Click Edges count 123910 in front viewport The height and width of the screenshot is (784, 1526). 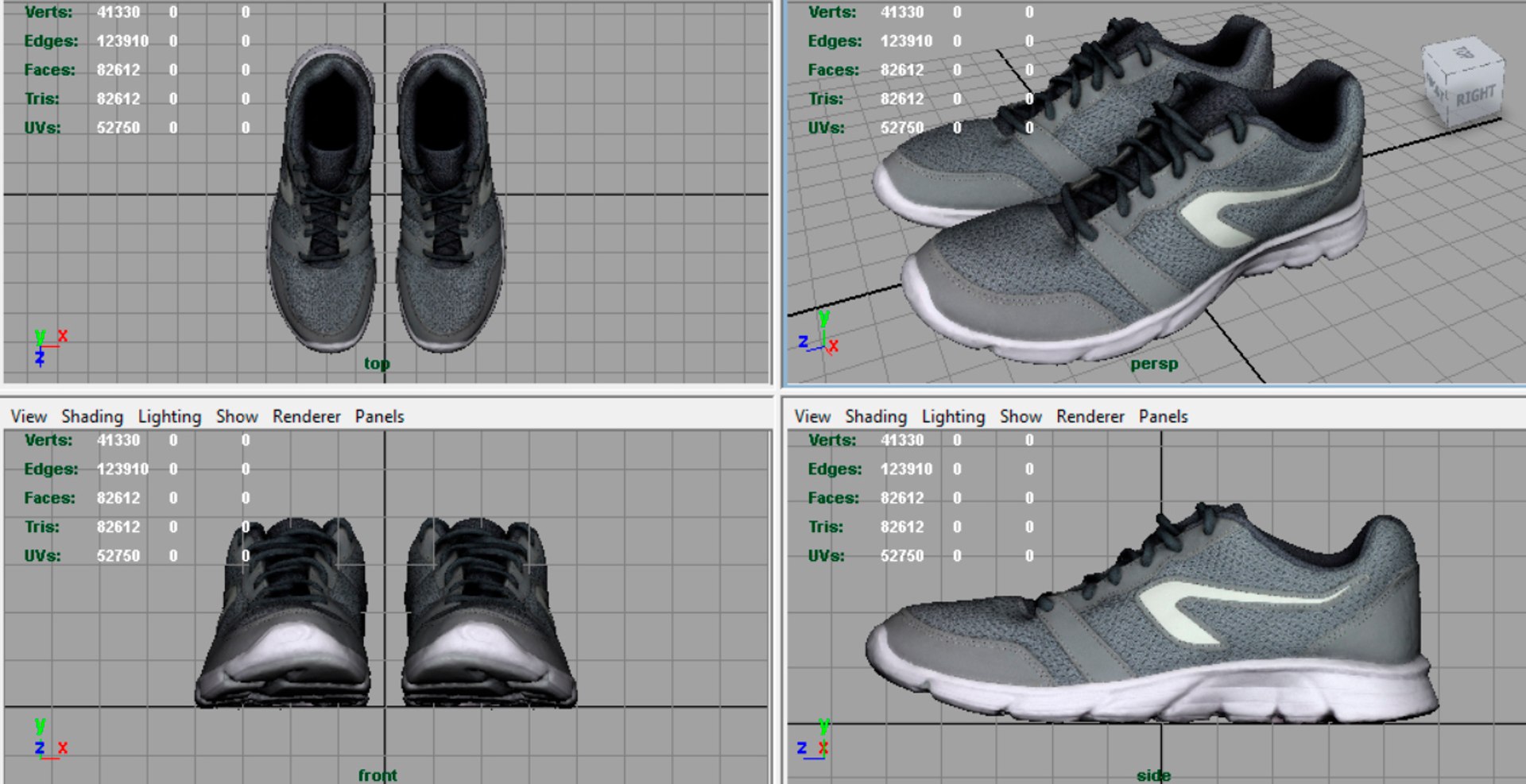click(x=122, y=469)
